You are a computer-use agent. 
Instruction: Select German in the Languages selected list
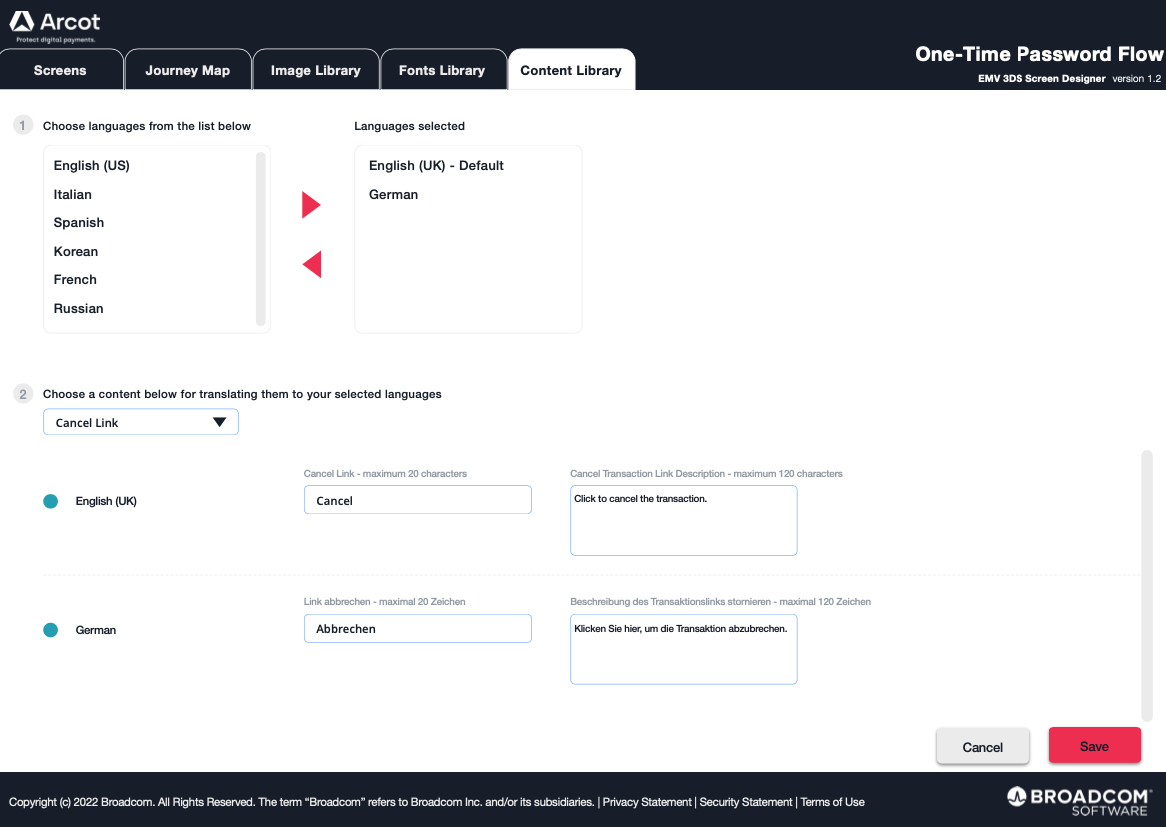click(x=393, y=195)
